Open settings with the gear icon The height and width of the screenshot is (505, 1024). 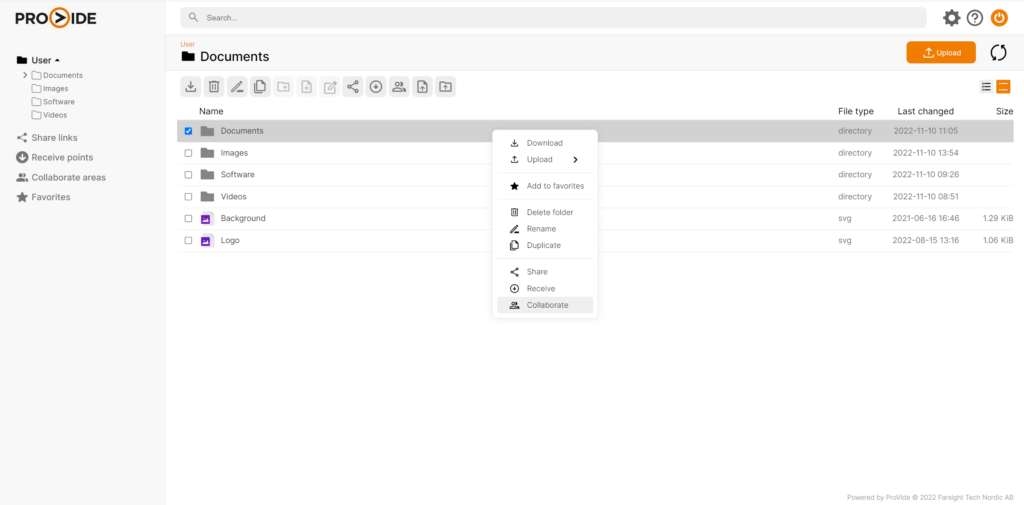click(x=952, y=18)
